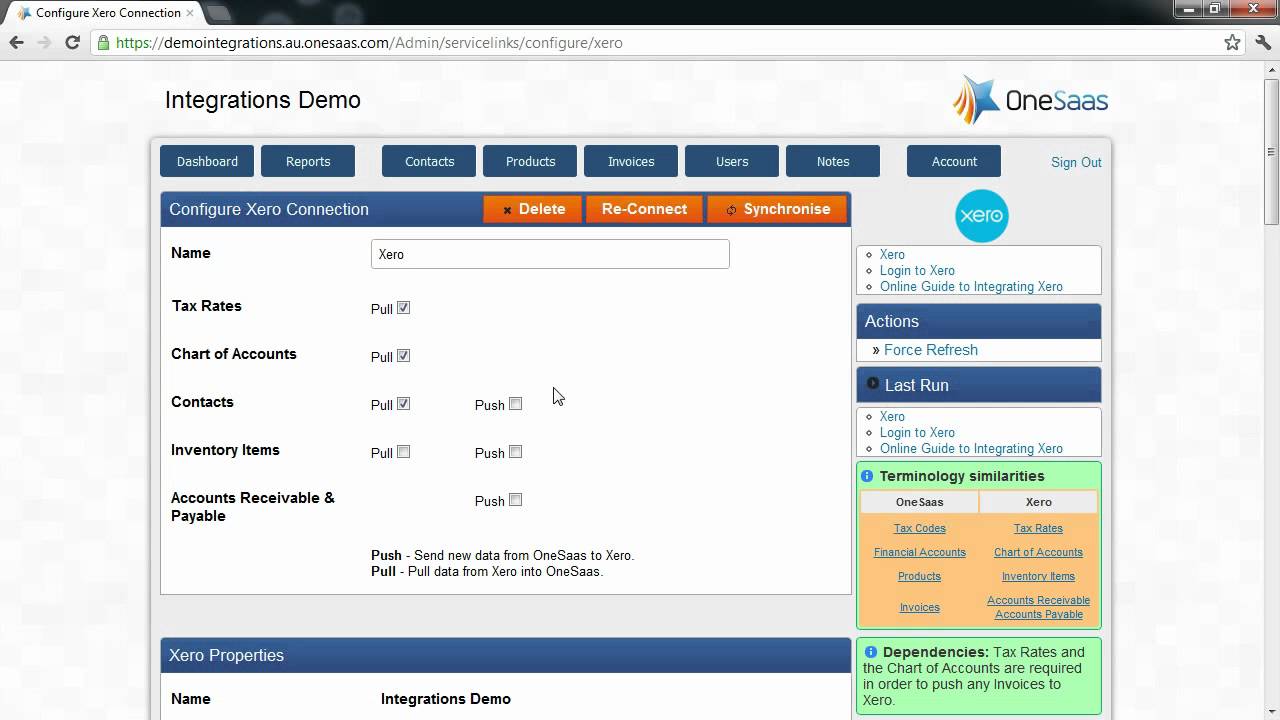
Task: Check Inventory Items Pull
Action: click(403, 452)
